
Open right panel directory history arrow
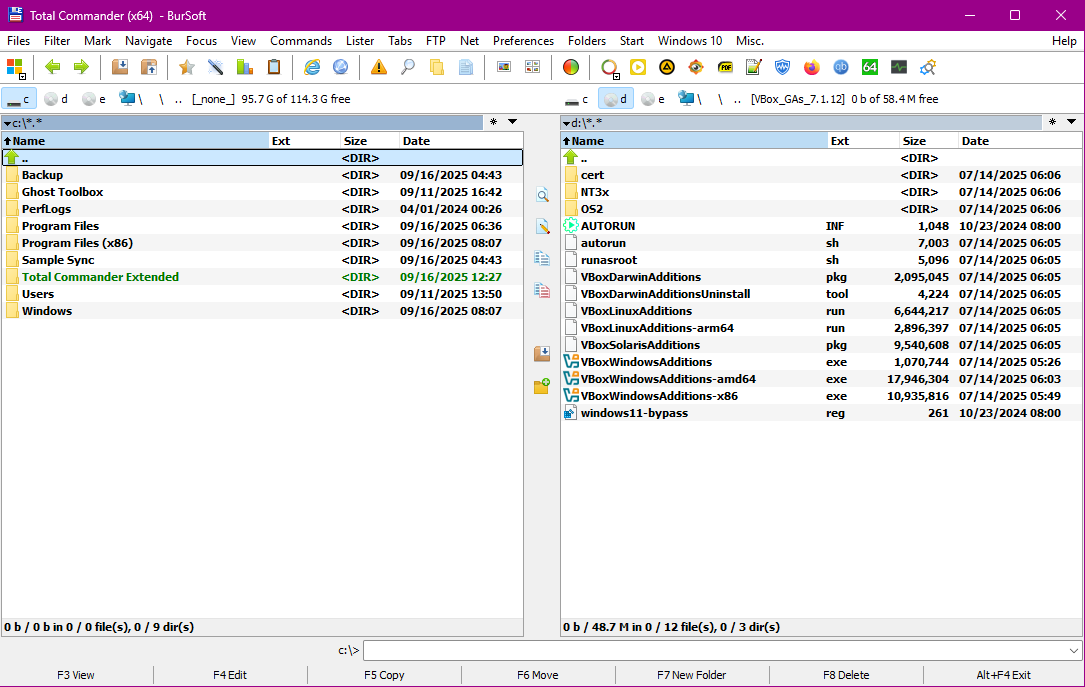(1072, 122)
